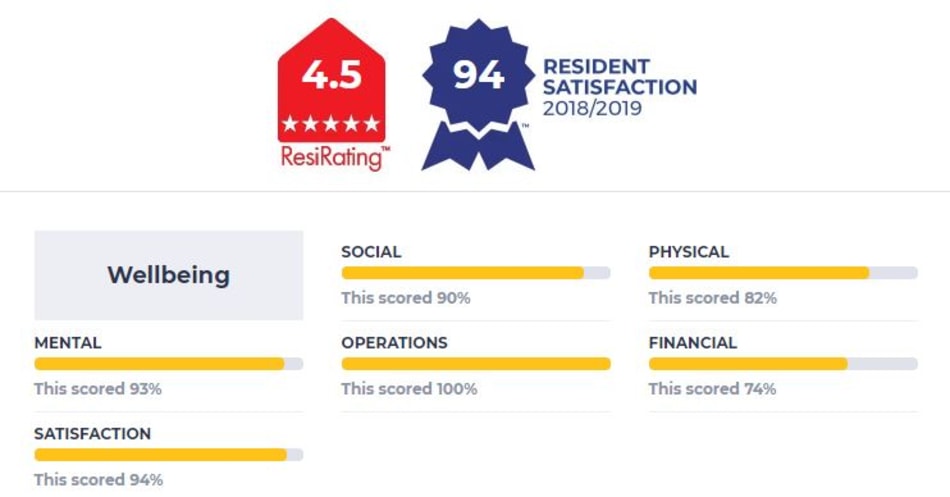Screen dimensions: 950x497
Task: Click the Financial score progress bar
Action: (x=783, y=364)
